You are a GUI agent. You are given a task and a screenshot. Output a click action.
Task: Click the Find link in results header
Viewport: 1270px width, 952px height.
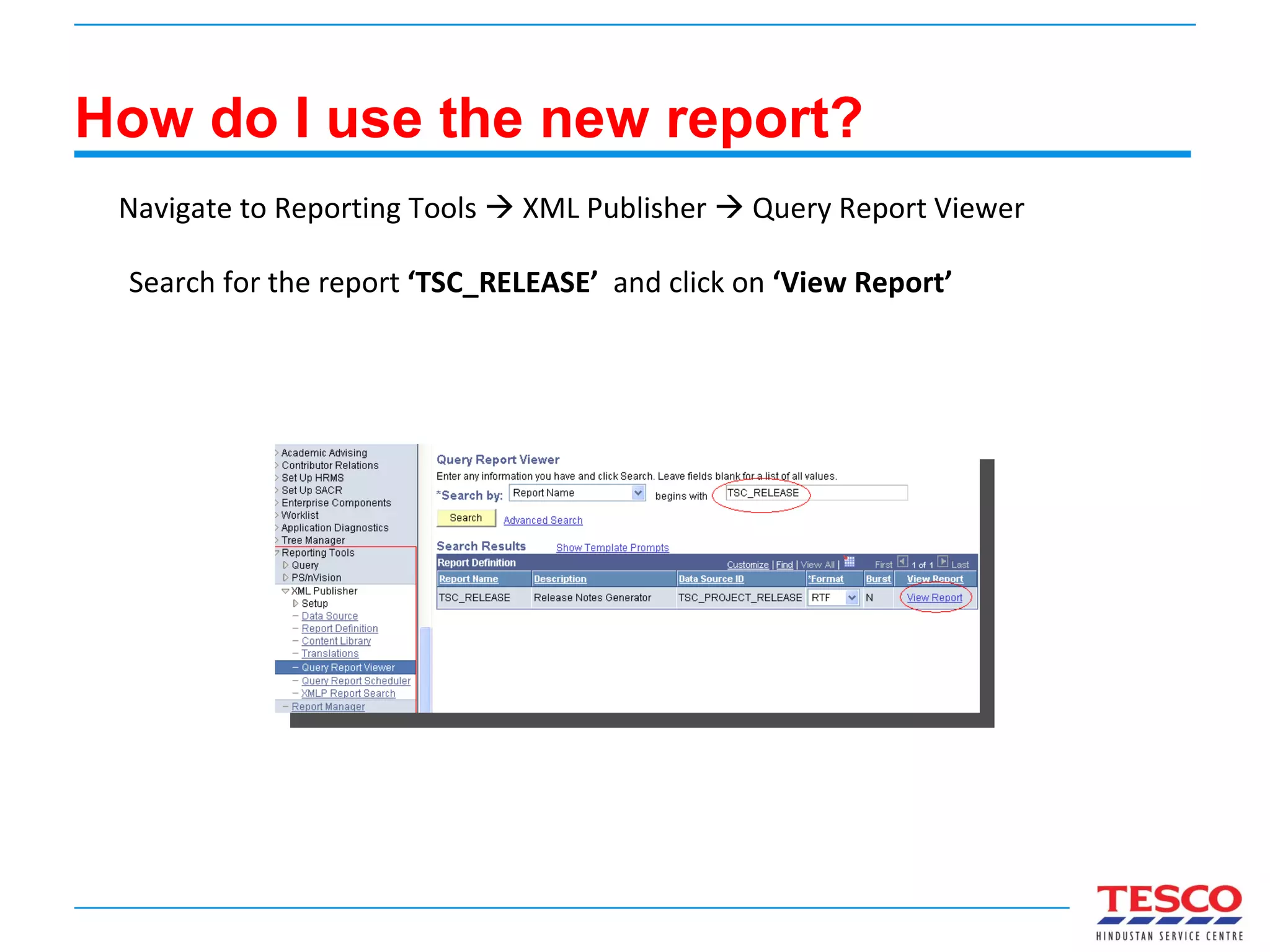[784, 565]
